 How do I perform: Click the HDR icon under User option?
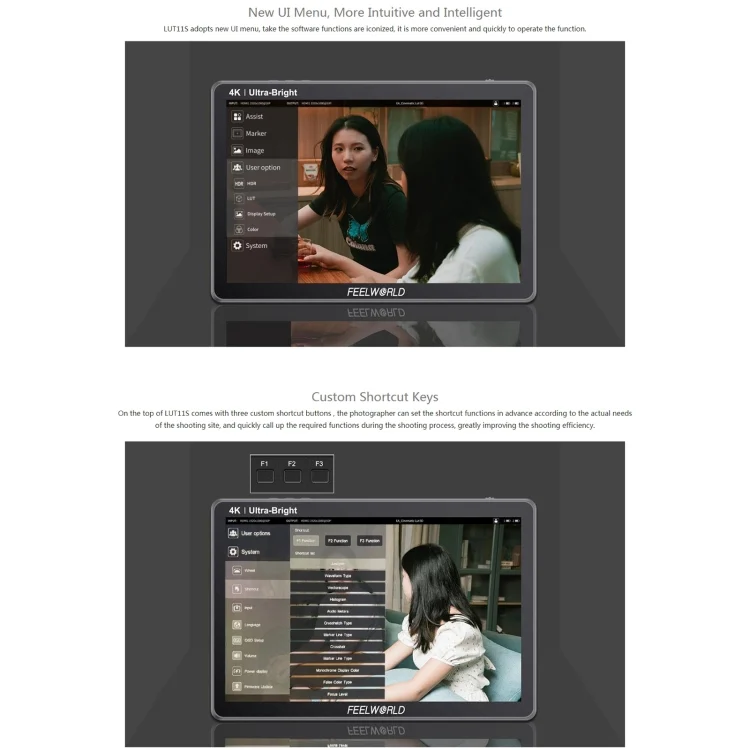(x=239, y=184)
